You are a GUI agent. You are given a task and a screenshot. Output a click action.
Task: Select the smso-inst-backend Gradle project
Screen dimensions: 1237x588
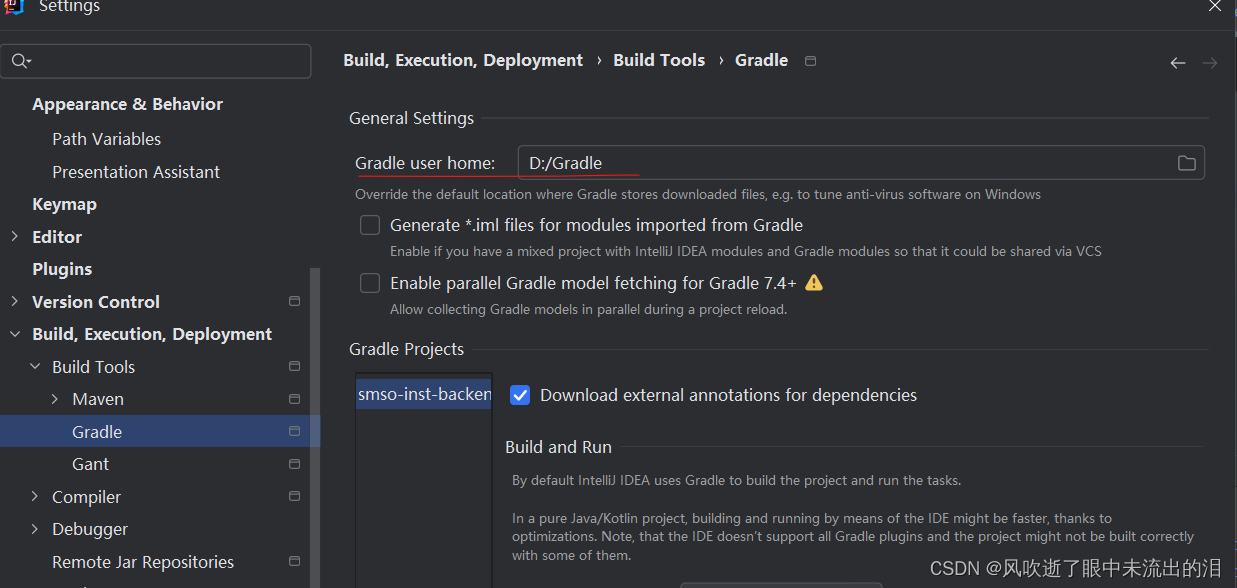[423, 394]
